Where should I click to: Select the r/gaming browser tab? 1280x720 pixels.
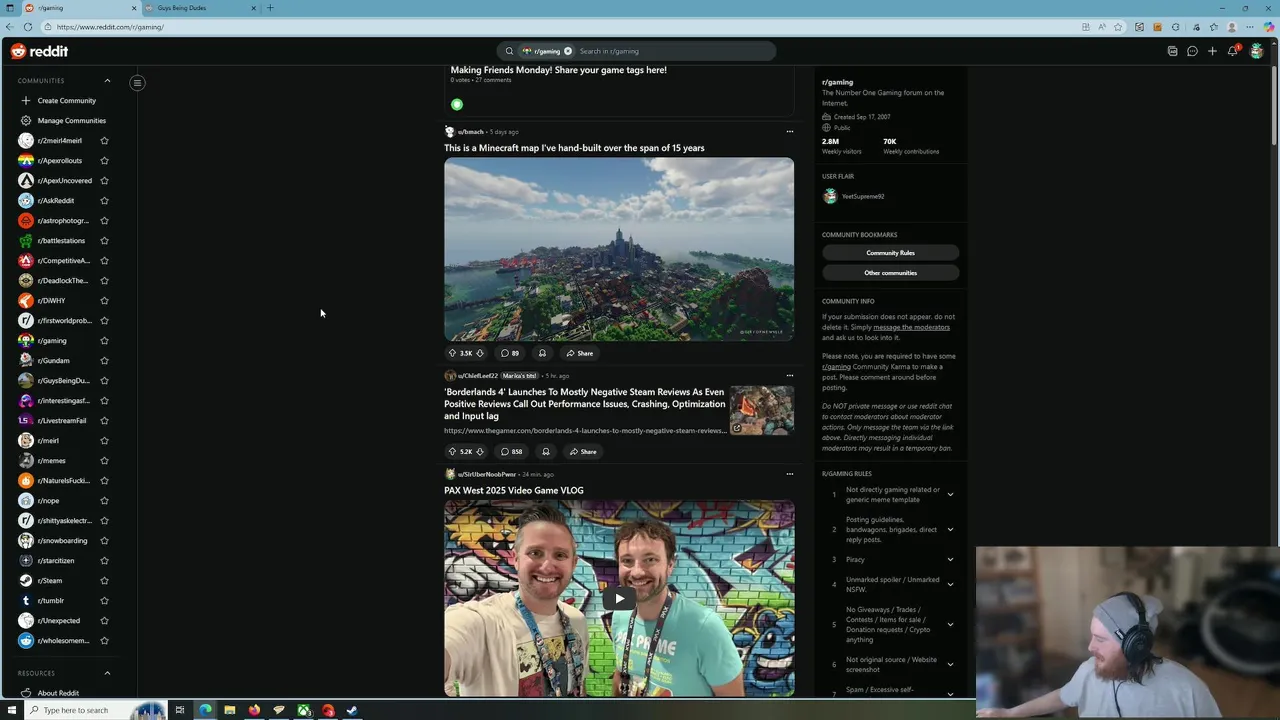(80, 8)
